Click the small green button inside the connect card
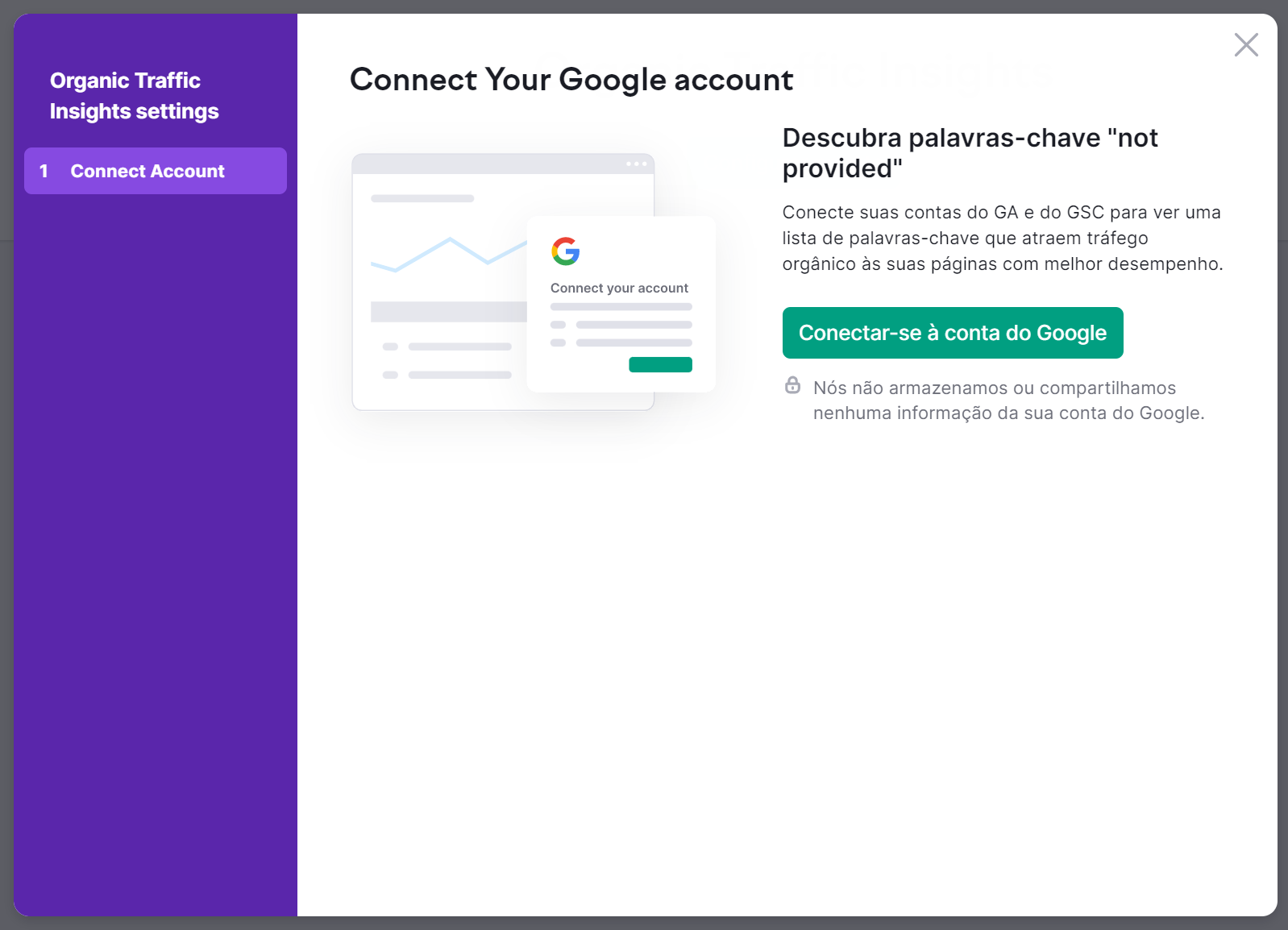Image resolution: width=1288 pixels, height=930 pixels. click(659, 364)
